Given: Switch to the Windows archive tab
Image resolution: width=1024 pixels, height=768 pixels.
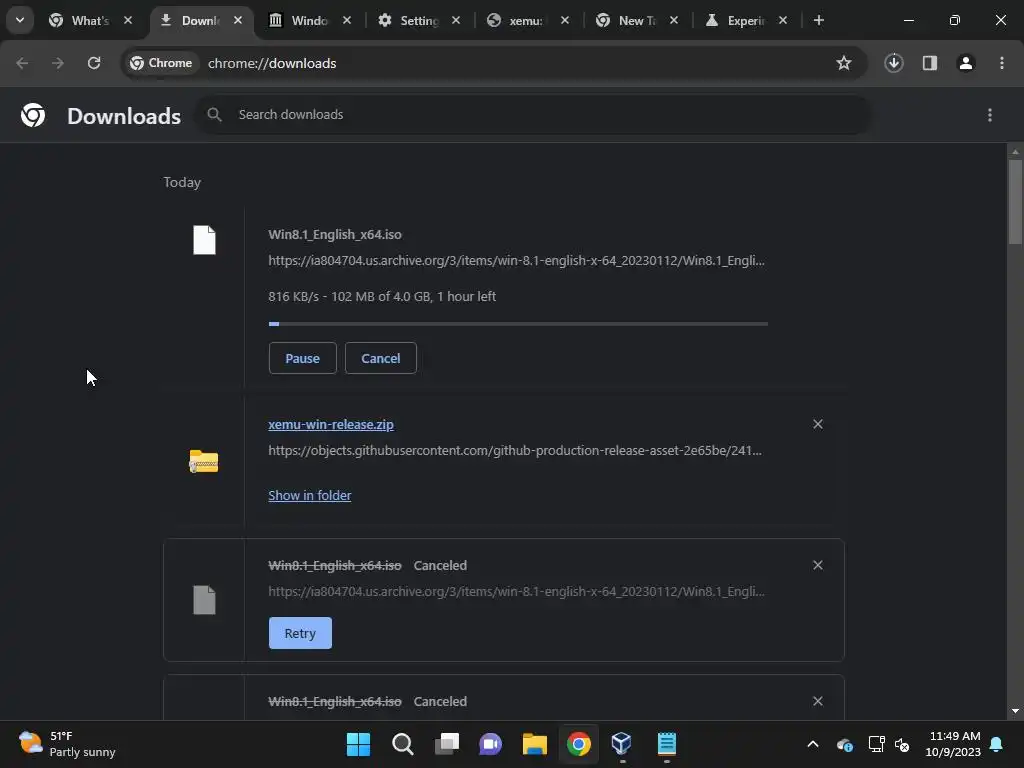Looking at the screenshot, I should (310, 21).
